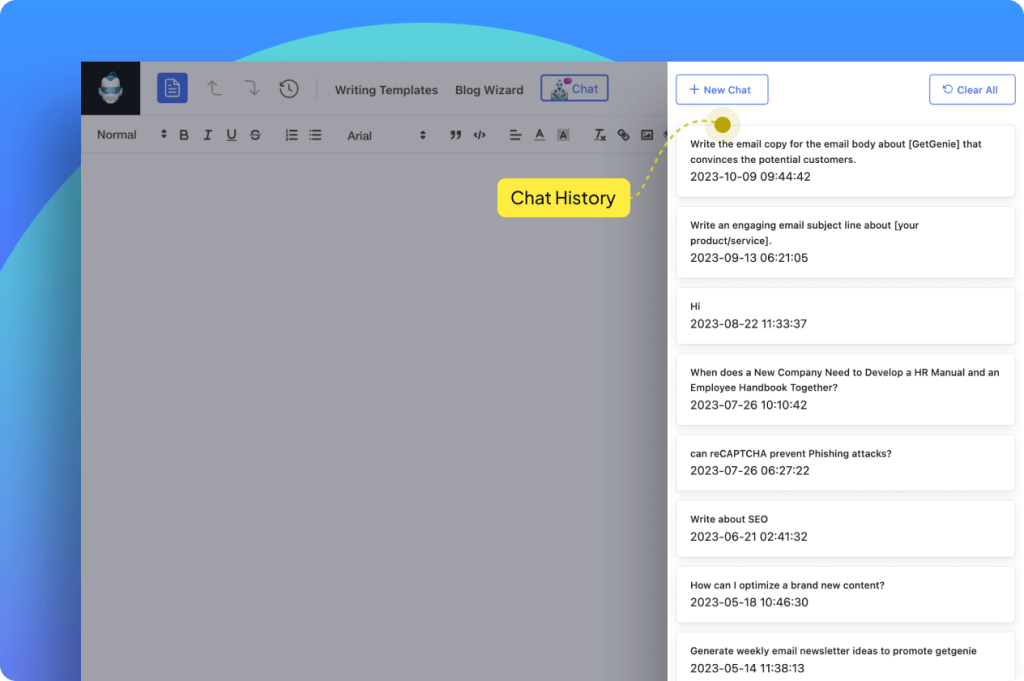This screenshot has height=681, width=1024.
Task: Open the text alignment option
Action: (x=515, y=135)
